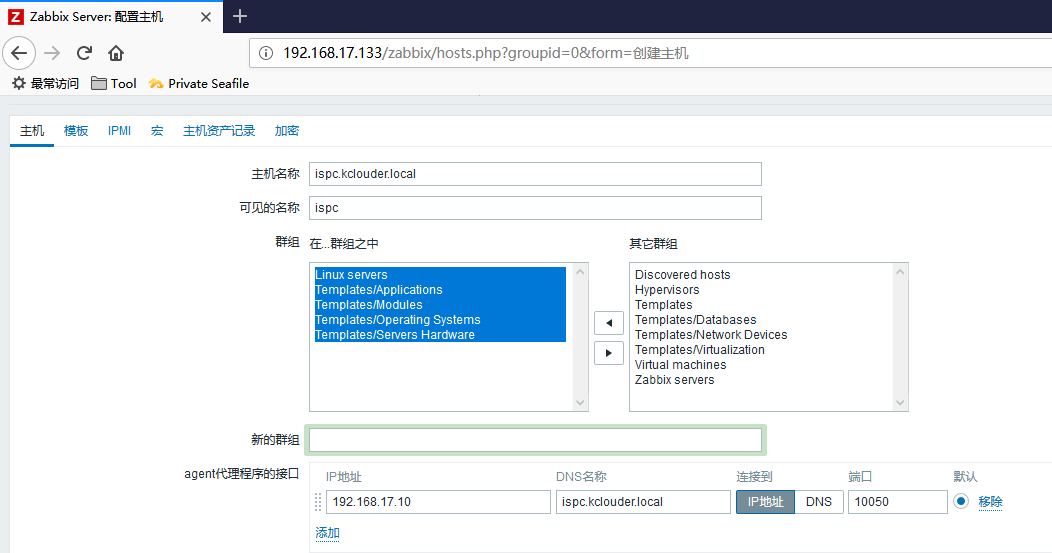Click the browser address bar URL

(486, 53)
